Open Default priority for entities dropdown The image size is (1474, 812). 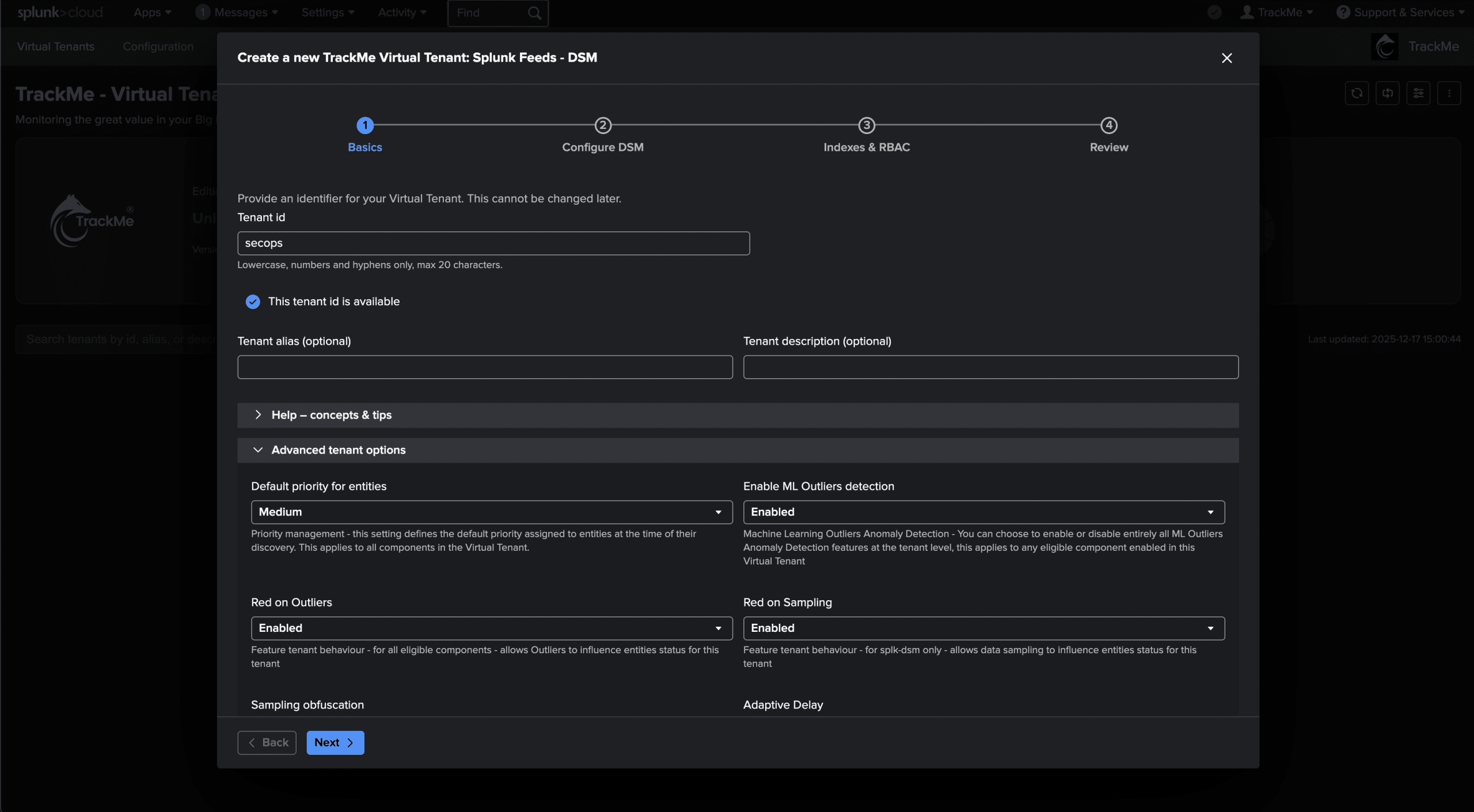click(491, 512)
